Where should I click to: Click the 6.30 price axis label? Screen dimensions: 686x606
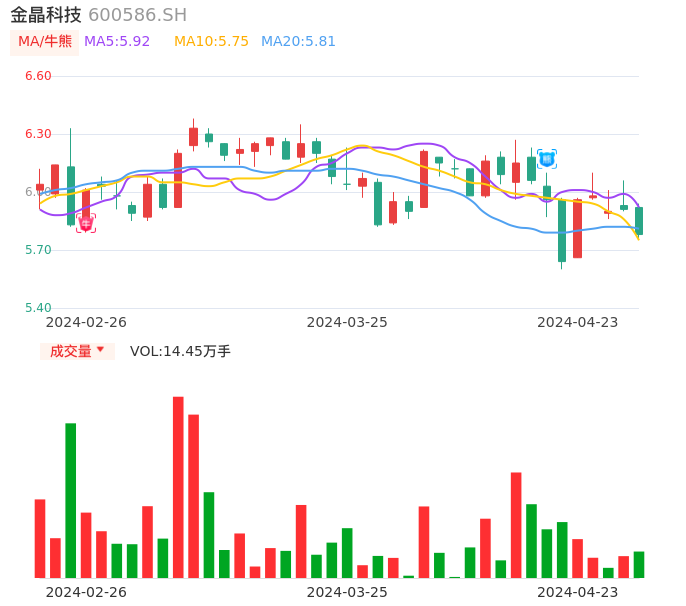coord(38,134)
